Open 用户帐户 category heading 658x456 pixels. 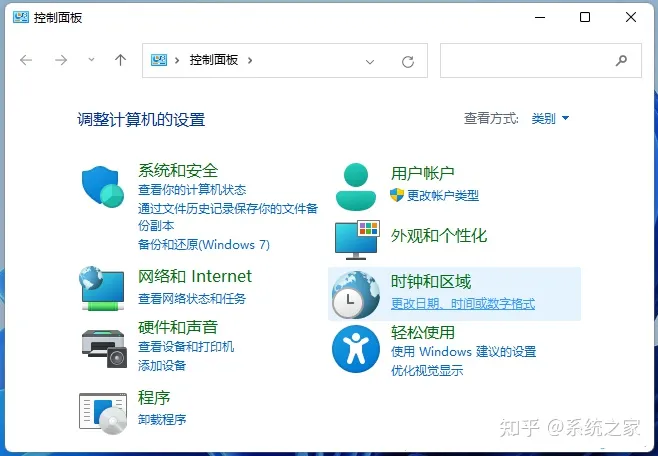[x=423, y=173]
